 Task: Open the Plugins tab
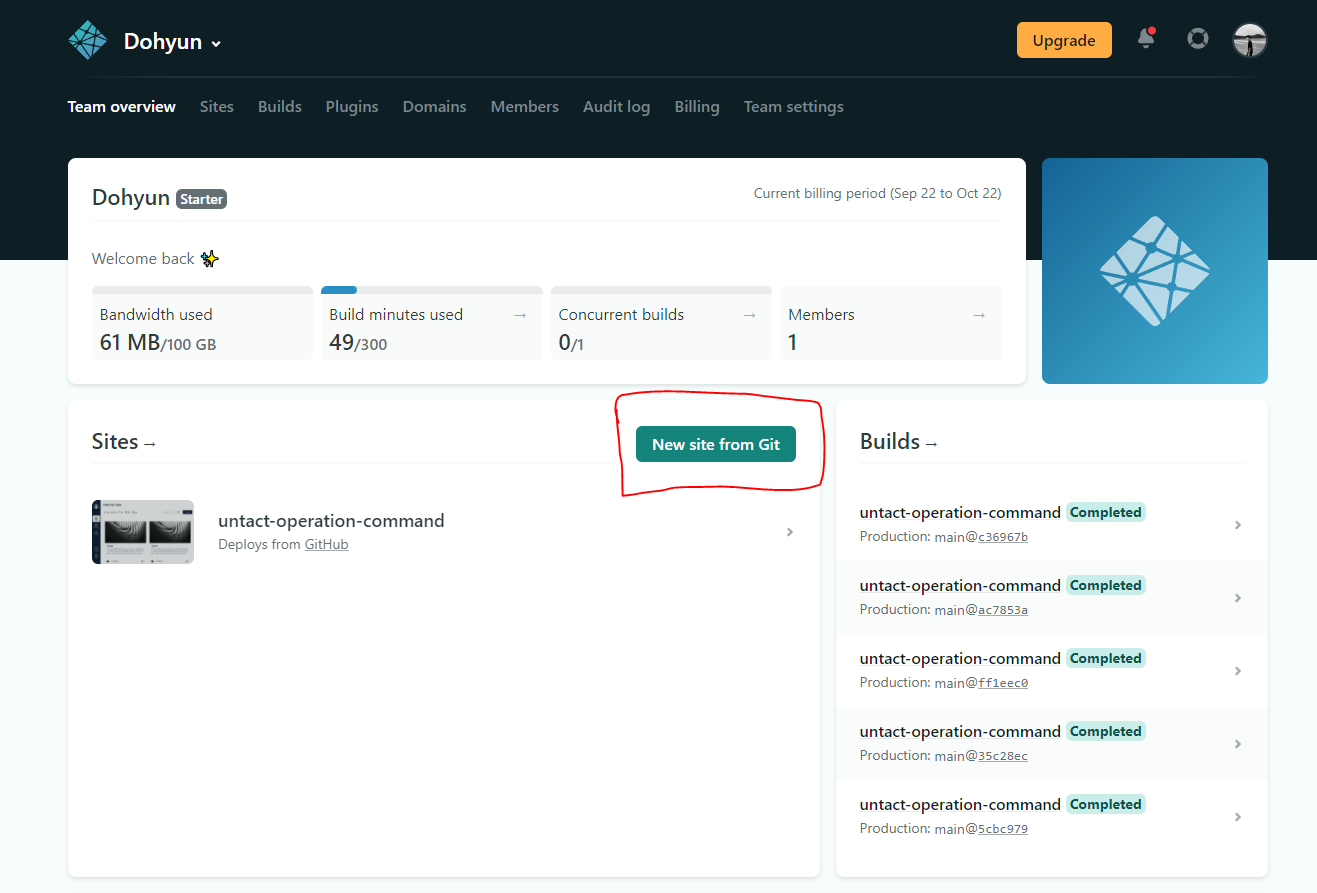point(352,107)
